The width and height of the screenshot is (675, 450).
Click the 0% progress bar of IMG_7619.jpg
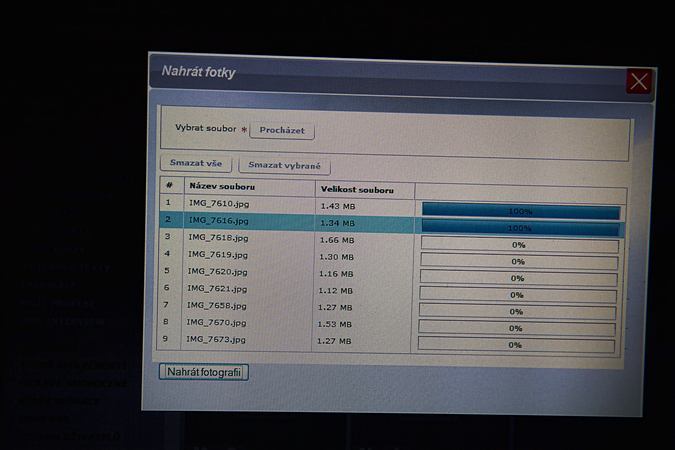coord(519,262)
